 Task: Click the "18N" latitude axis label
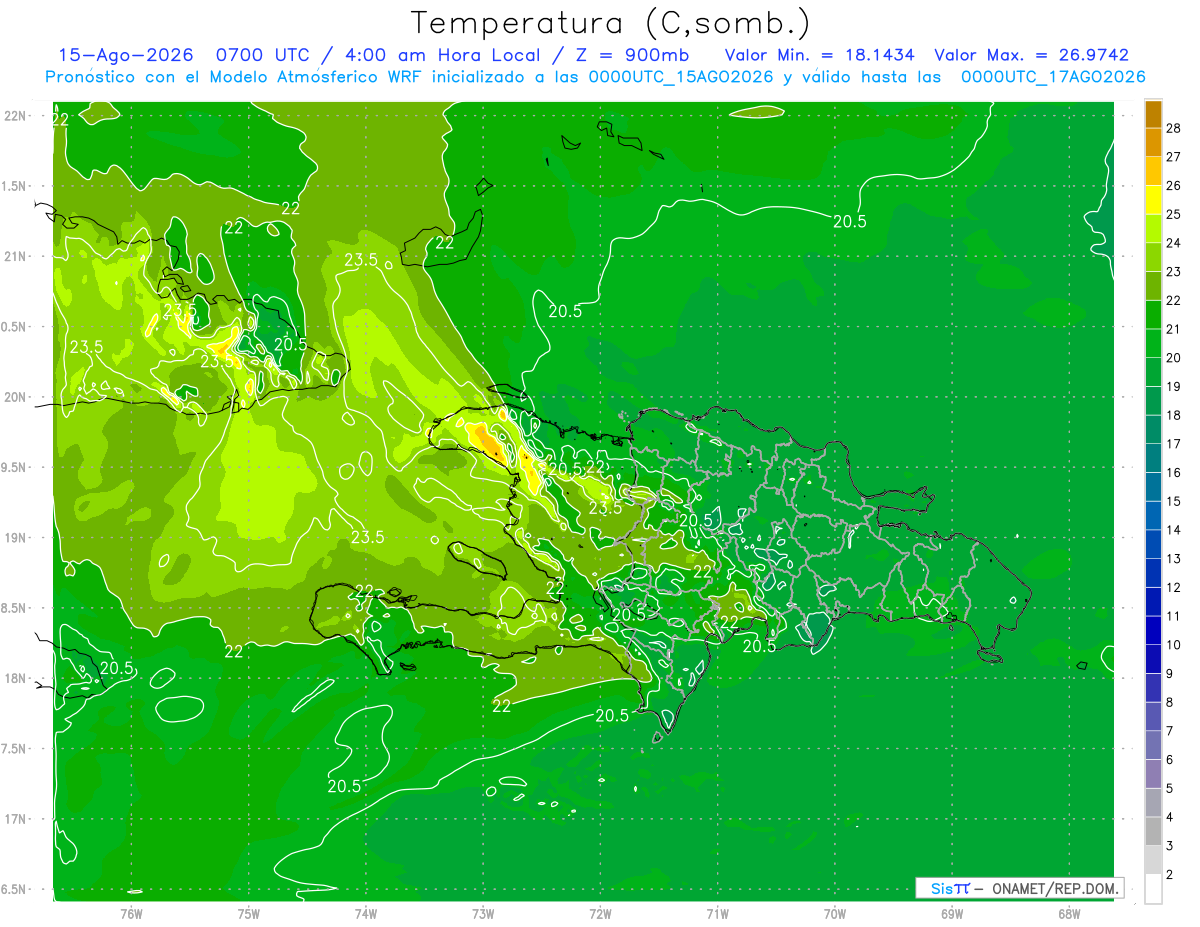[x=15, y=679]
